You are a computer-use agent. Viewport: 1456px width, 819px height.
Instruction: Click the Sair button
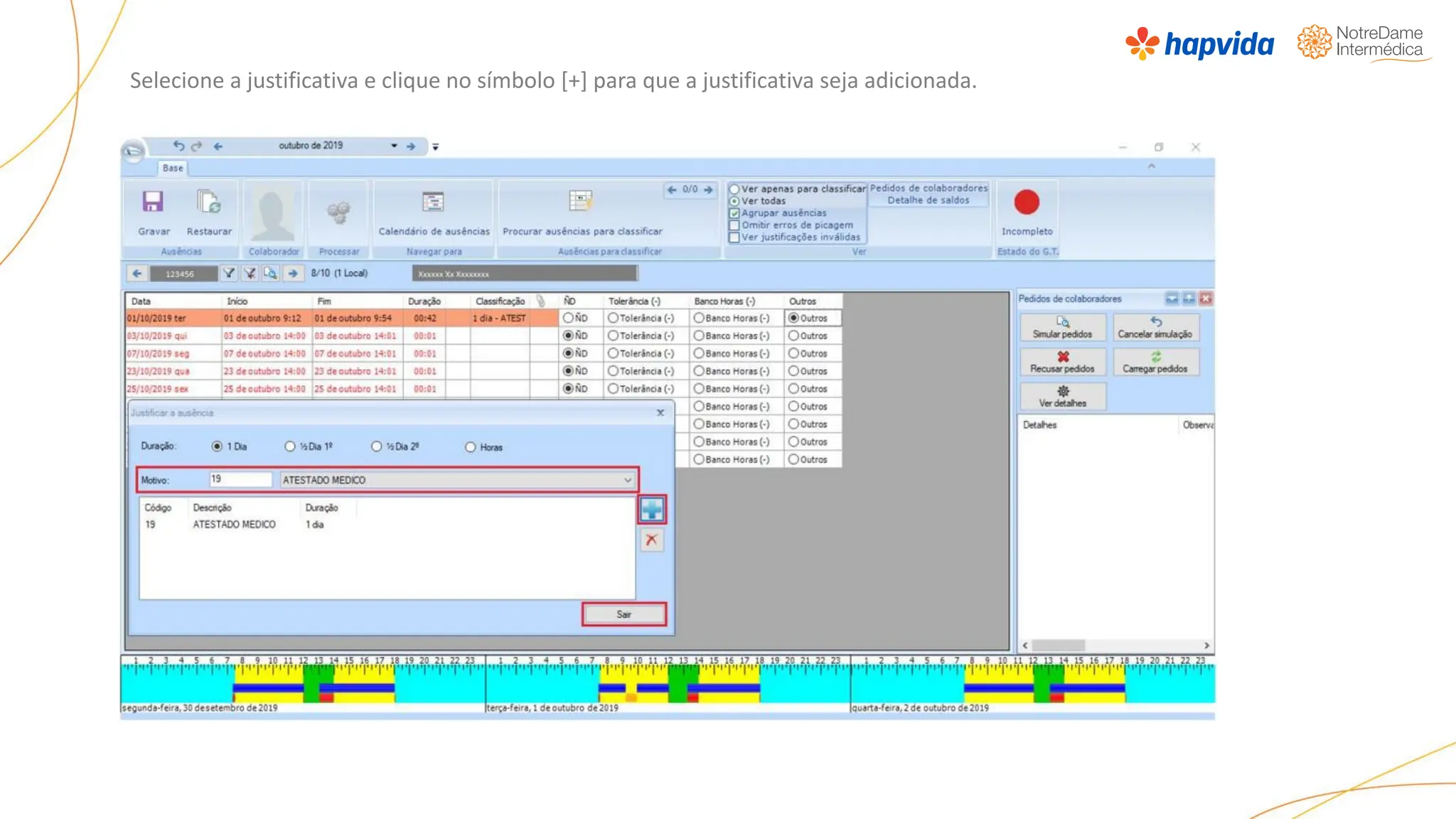click(x=624, y=614)
